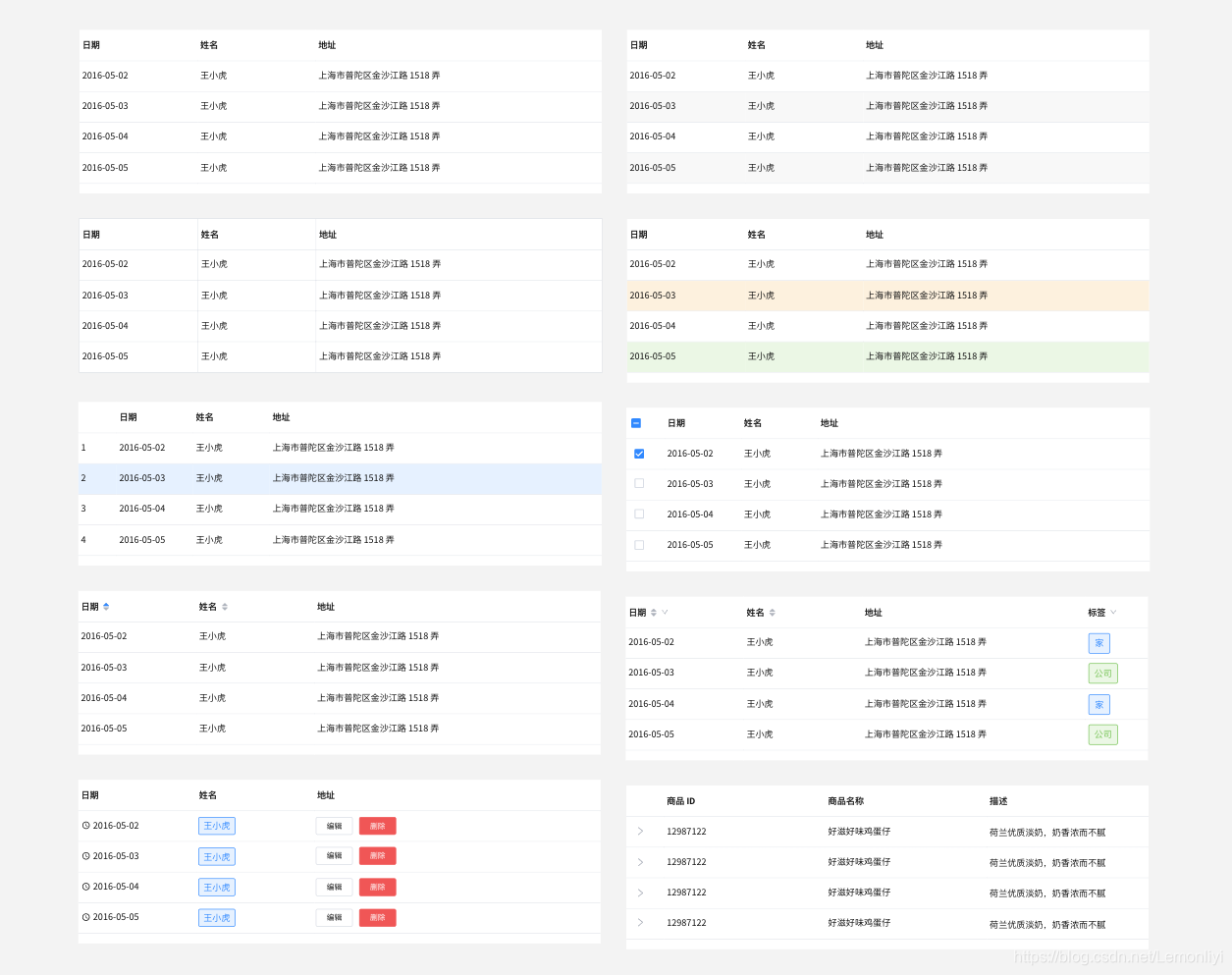Screen dimensions: 1232x975
Task: Click the address in the green highlighted row
Action: coord(927,356)
